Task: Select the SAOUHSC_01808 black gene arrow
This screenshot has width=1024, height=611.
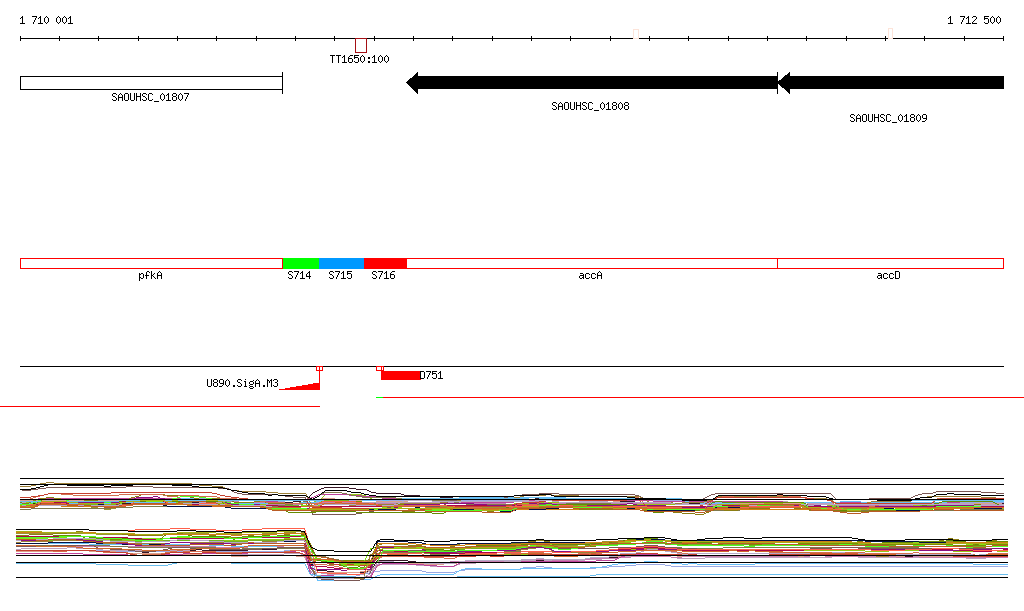Action: 592,83
